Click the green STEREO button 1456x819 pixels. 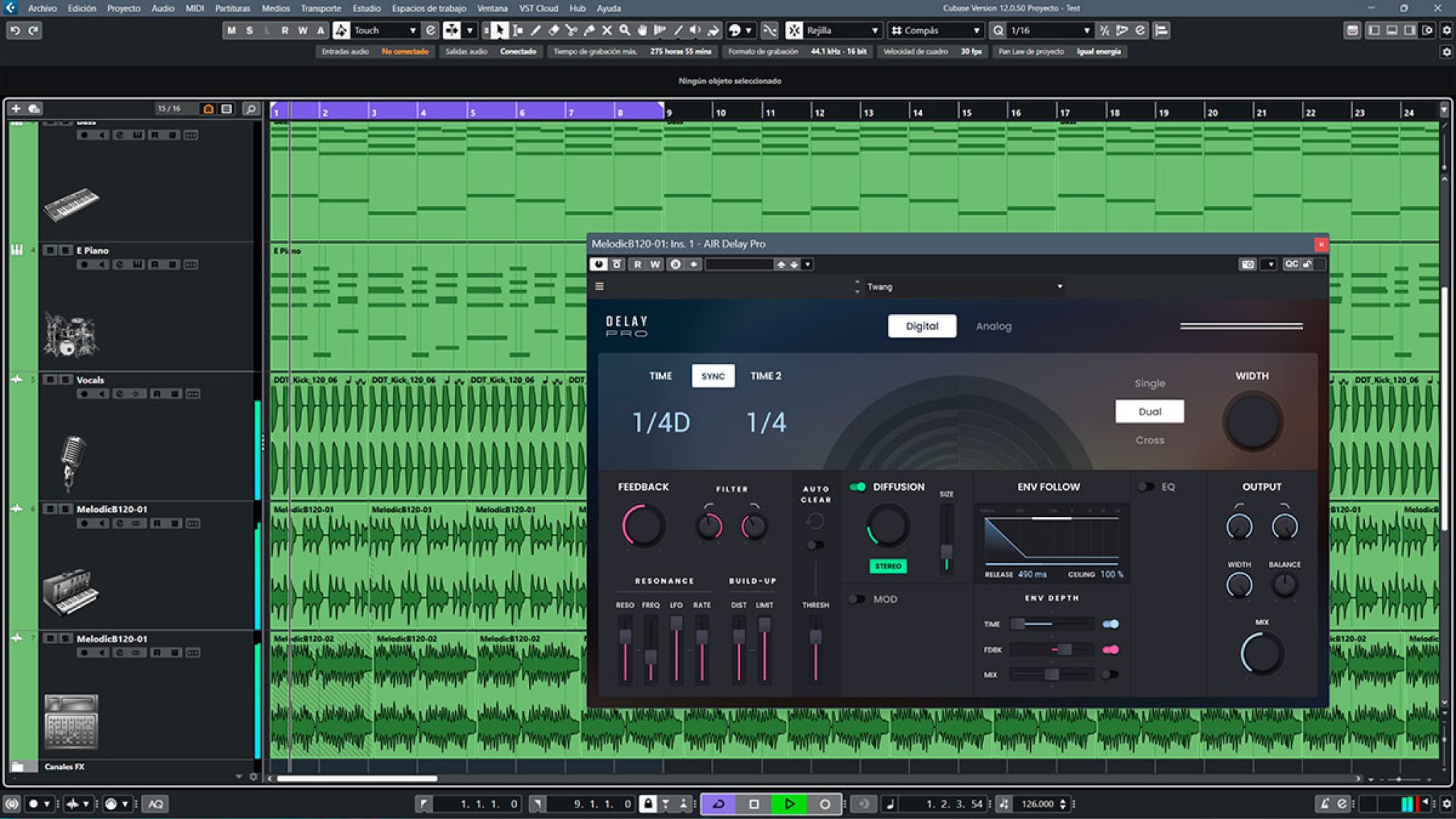point(888,566)
